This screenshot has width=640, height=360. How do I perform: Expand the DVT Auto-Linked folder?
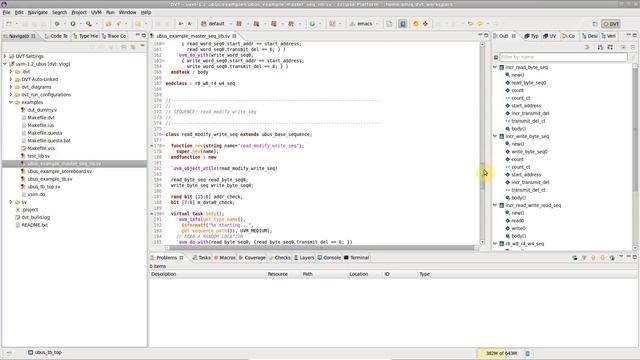pyautogui.click(x=11, y=79)
